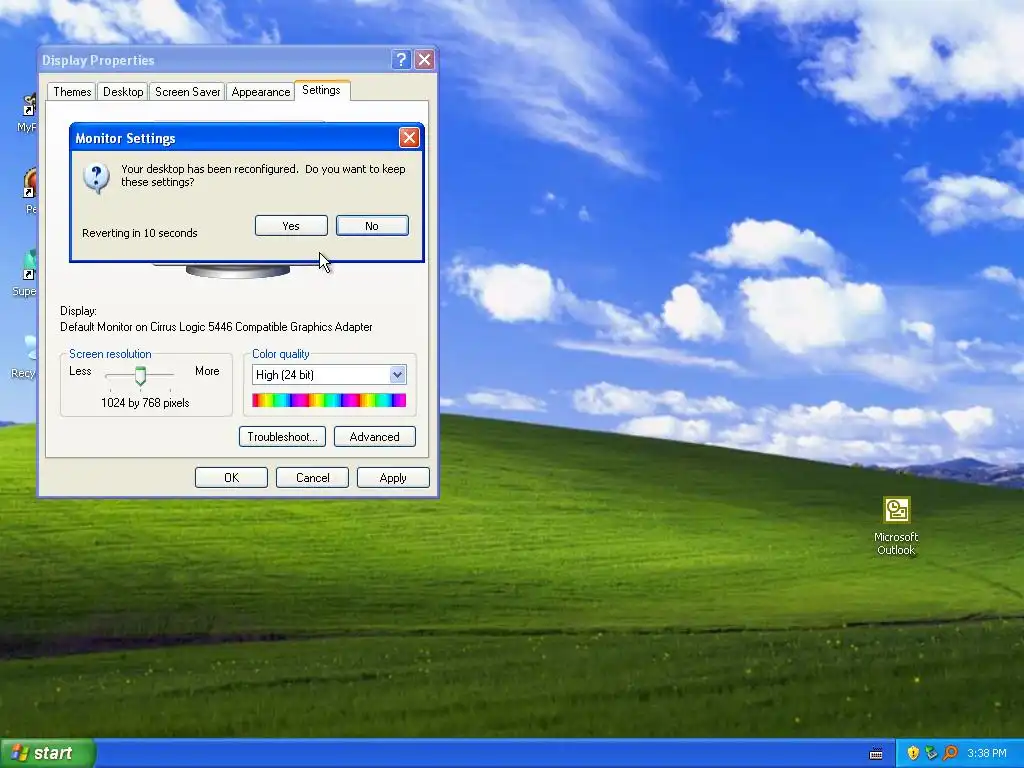Click the Safely Remove Hardware tray icon
Screen dimensions: 1024x768
pos(931,753)
